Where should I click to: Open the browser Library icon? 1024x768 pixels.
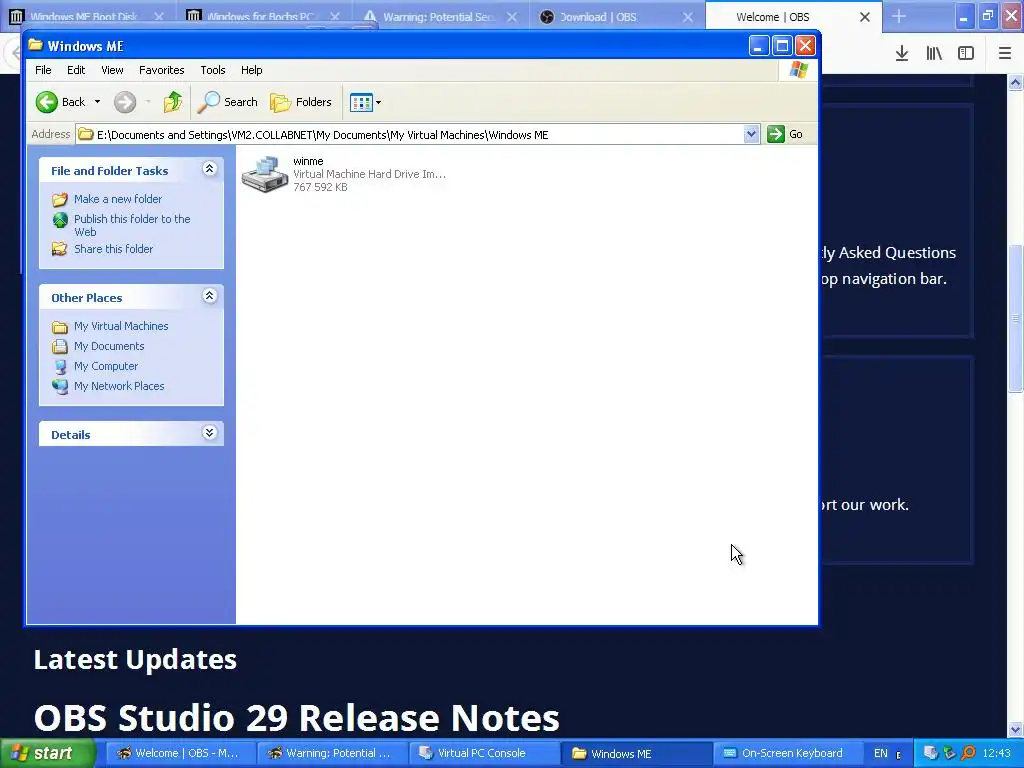(934, 54)
